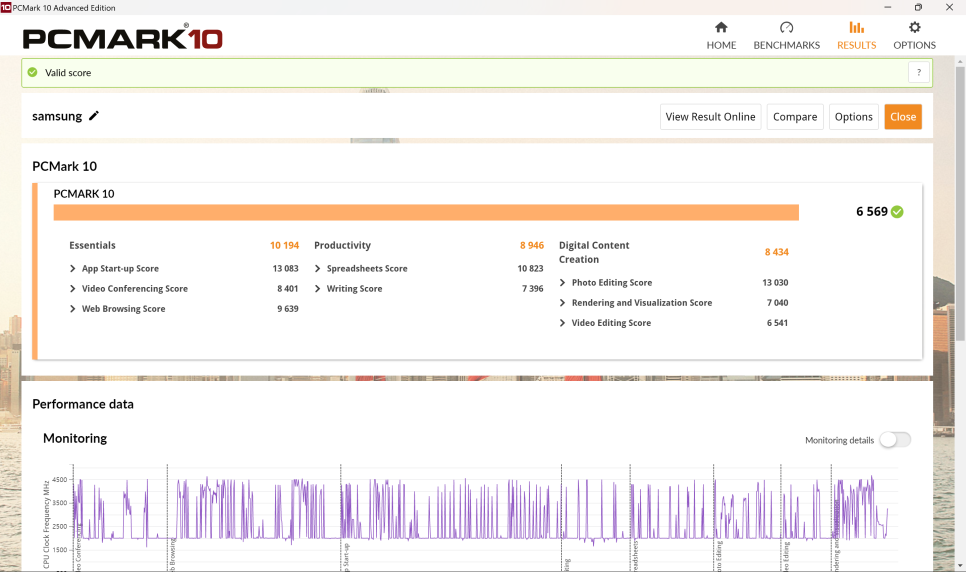Expand Video Conferencing Score details

73,288
